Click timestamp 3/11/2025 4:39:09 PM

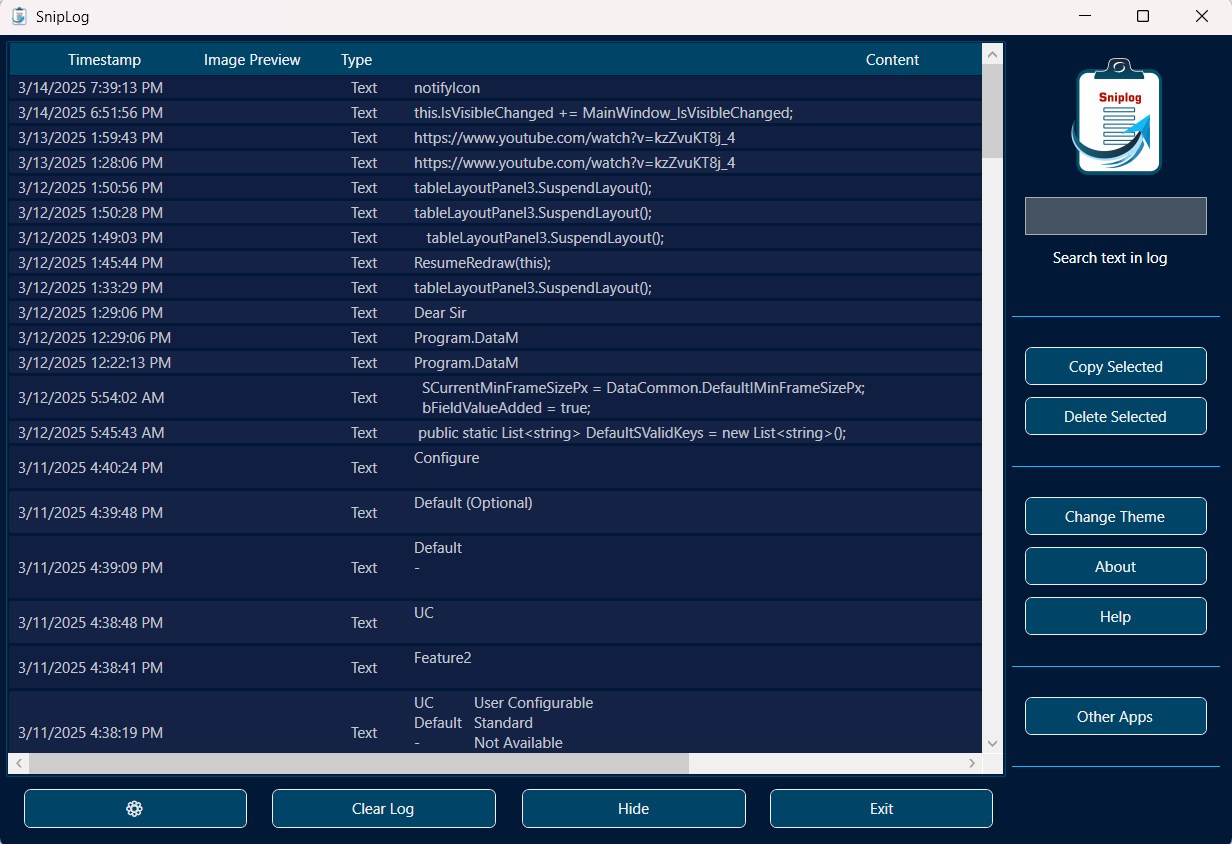91,568
